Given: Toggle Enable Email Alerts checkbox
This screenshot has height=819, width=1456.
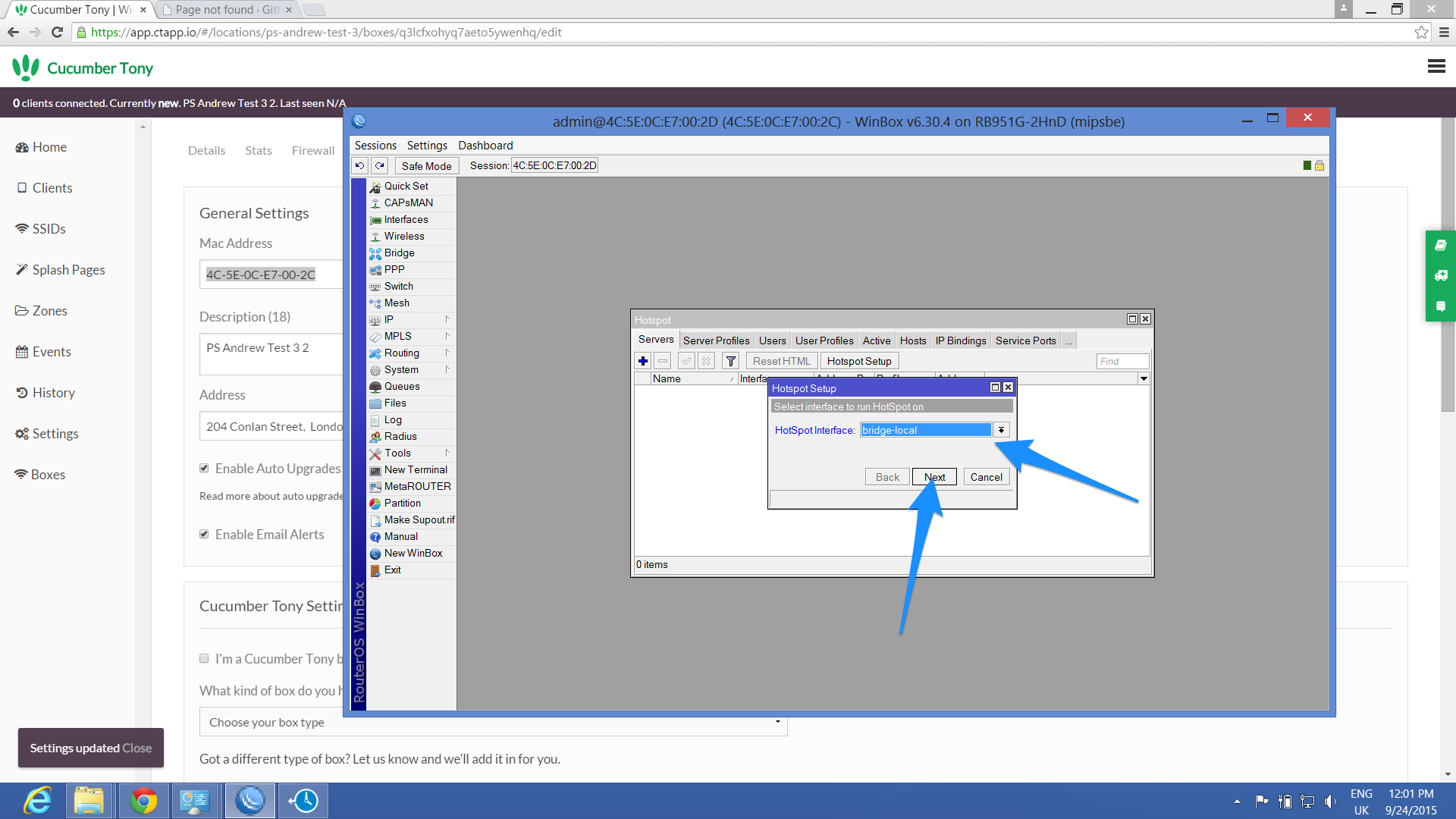Looking at the screenshot, I should pyautogui.click(x=204, y=534).
